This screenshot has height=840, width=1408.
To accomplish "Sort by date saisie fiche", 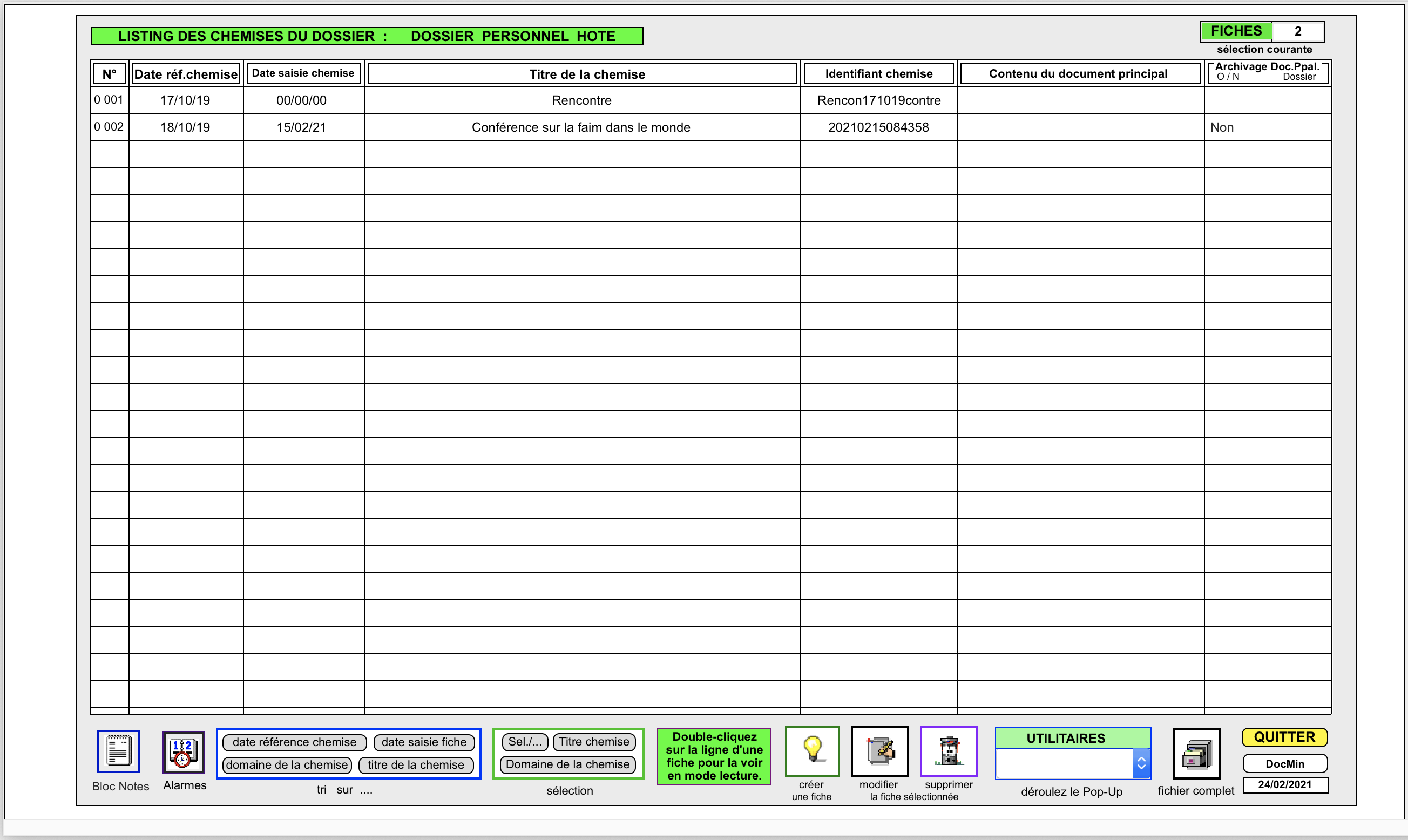I will (x=424, y=742).
